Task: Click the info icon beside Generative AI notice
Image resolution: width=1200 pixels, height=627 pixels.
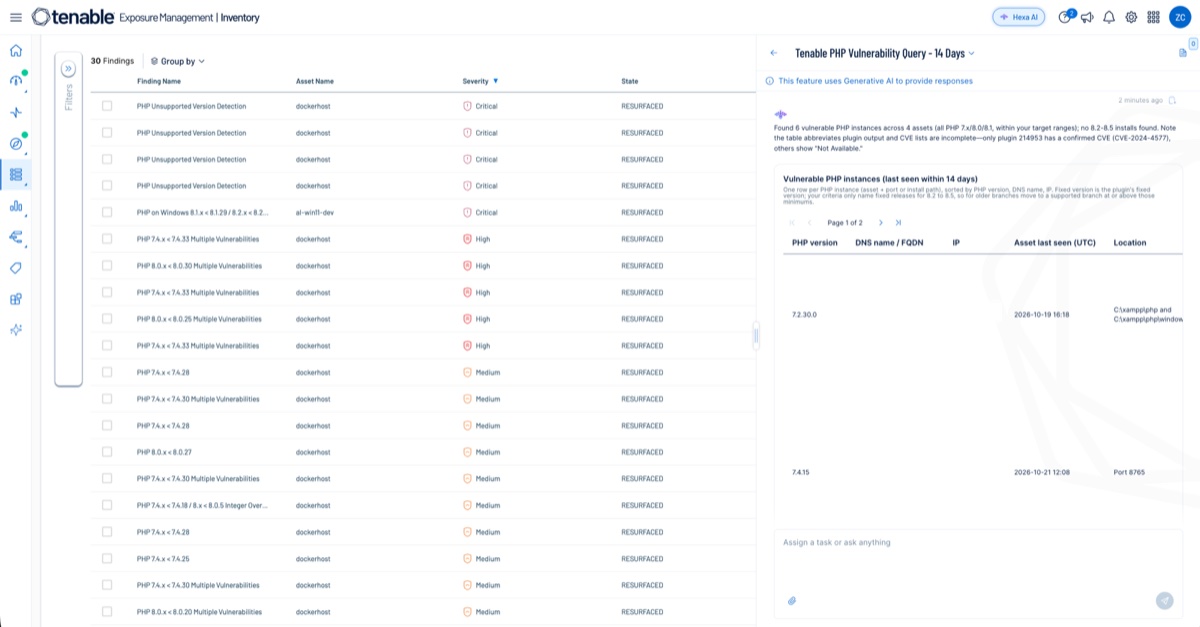Action: pos(769,81)
